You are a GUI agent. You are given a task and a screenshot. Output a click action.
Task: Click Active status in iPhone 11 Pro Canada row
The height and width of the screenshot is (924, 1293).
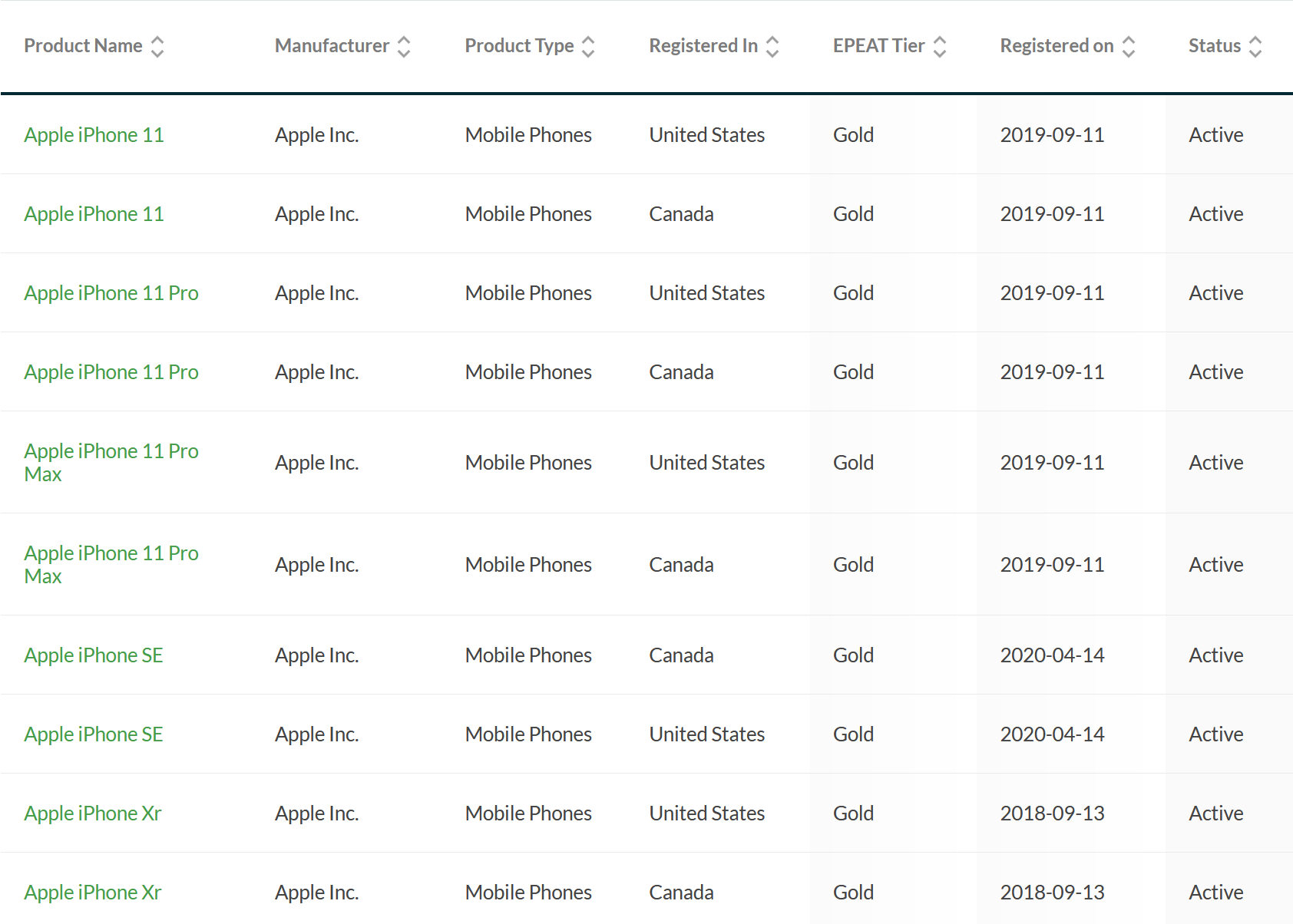pos(1216,372)
